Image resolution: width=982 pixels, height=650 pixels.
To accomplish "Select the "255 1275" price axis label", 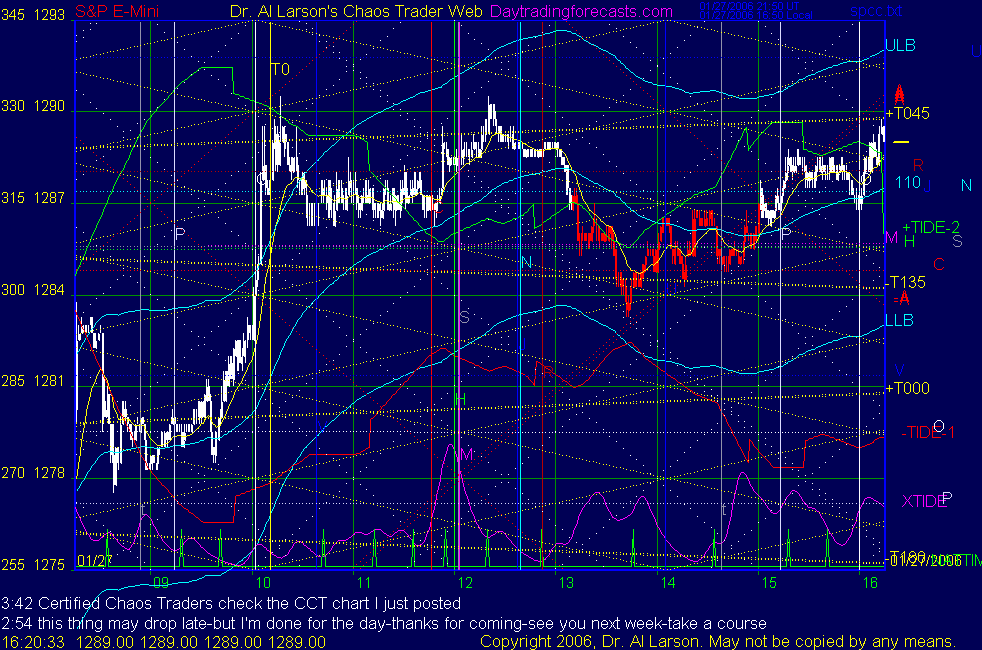I will (x=33, y=565).
